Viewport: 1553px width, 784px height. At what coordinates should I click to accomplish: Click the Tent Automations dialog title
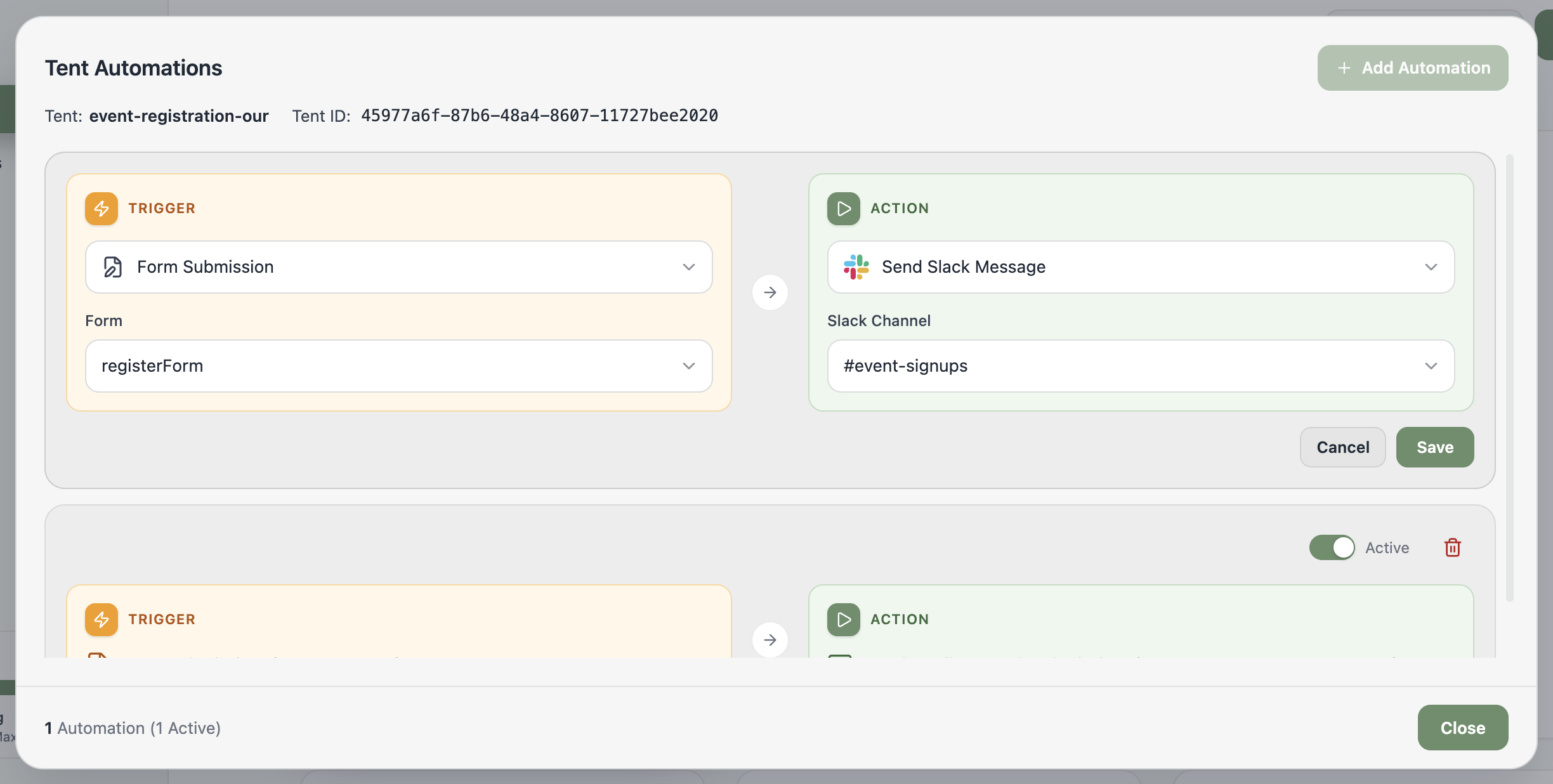(x=133, y=68)
